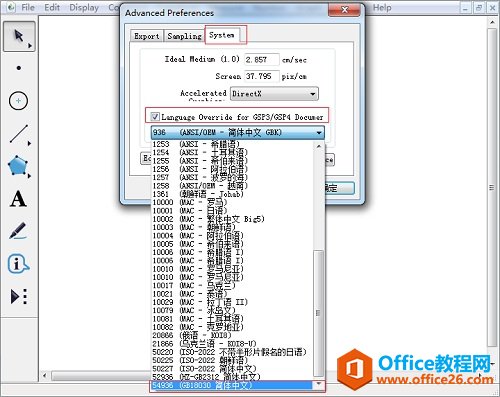Select the Information tool
This screenshot has width=500, height=397.
pos(18,264)
